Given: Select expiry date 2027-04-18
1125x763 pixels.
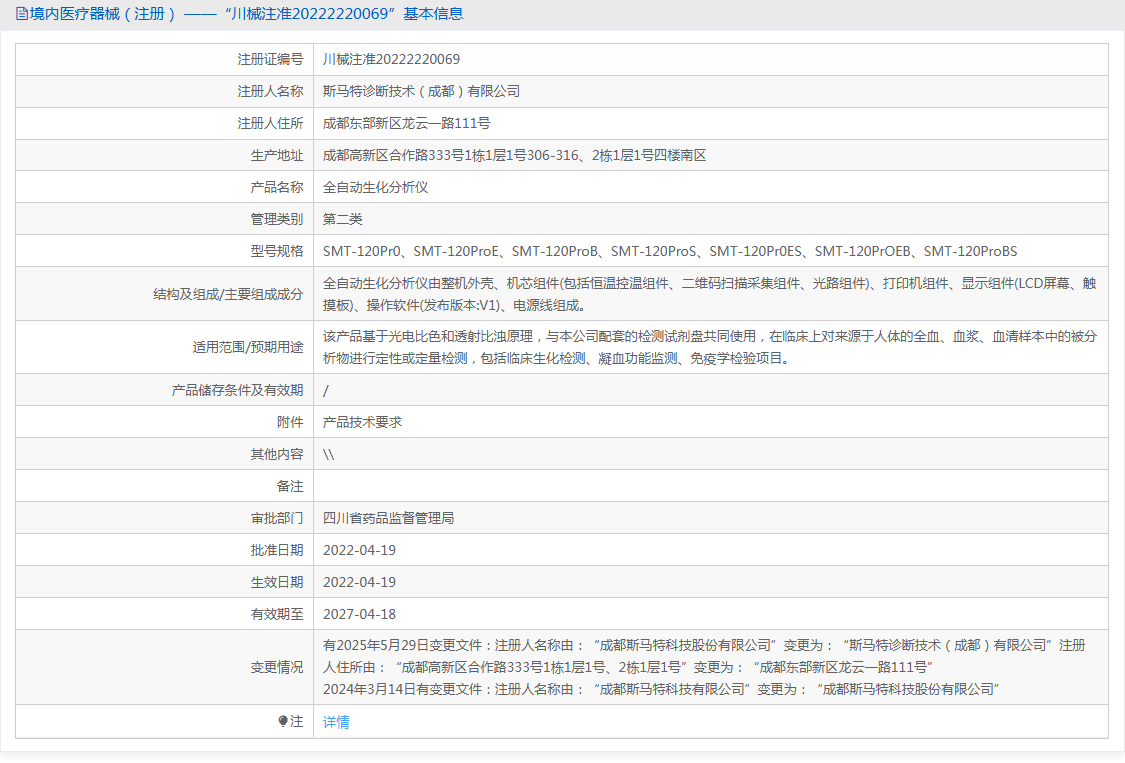Looking at the screenshot, I should click(359, 614).
